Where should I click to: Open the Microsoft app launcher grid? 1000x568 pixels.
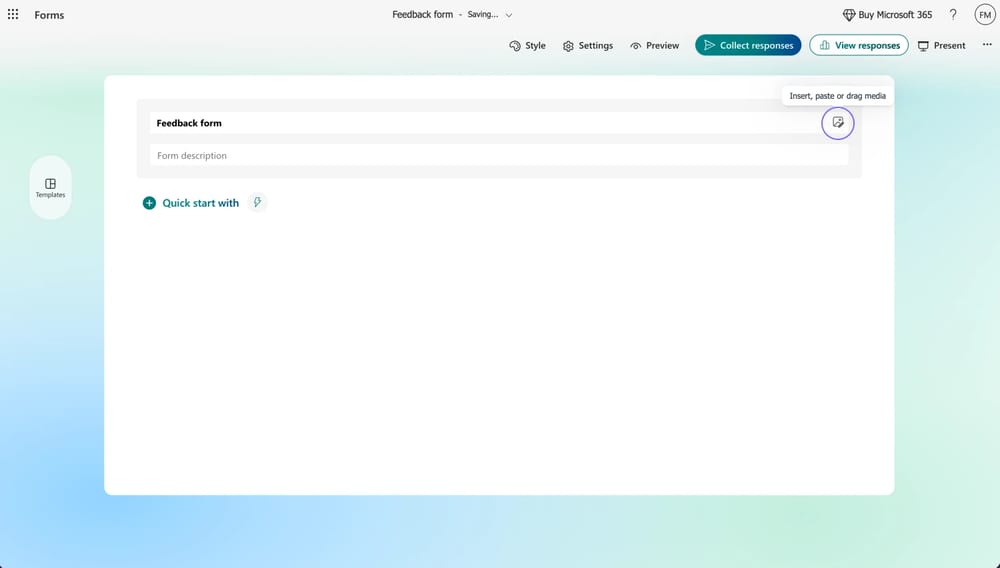click(13, 15)
